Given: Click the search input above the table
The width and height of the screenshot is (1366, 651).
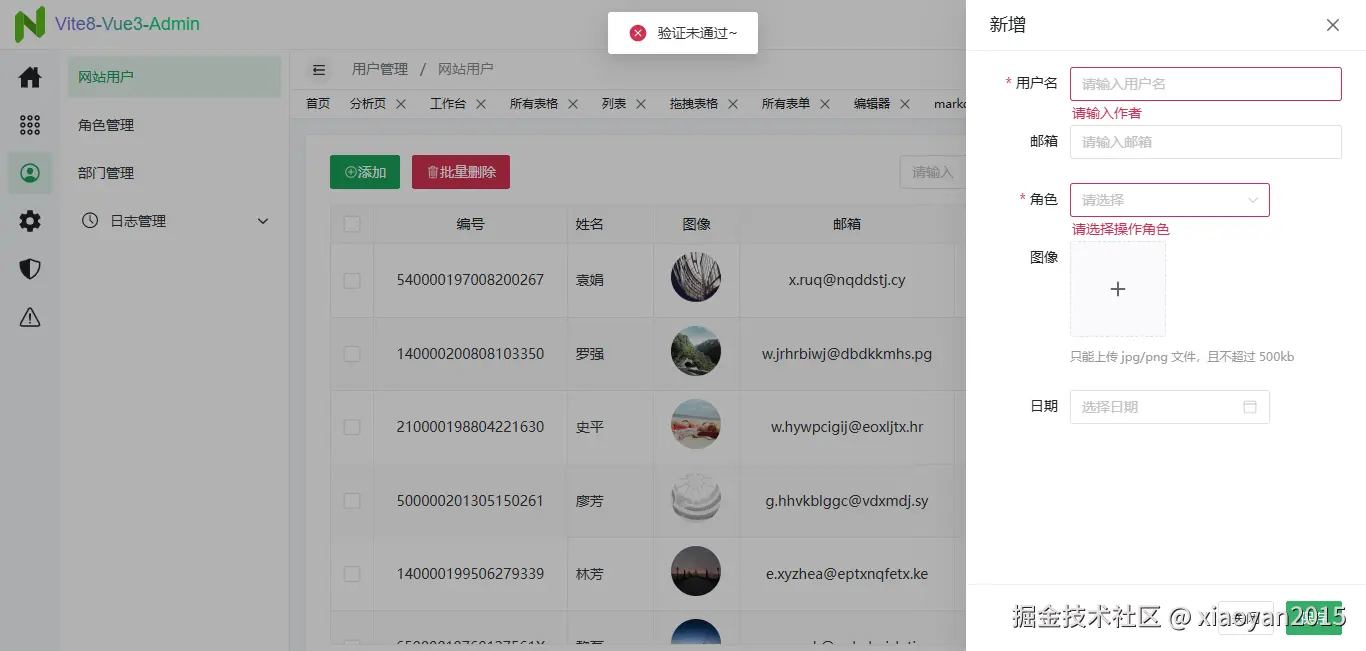Looking at the screenshot, I should coord(933,172).
